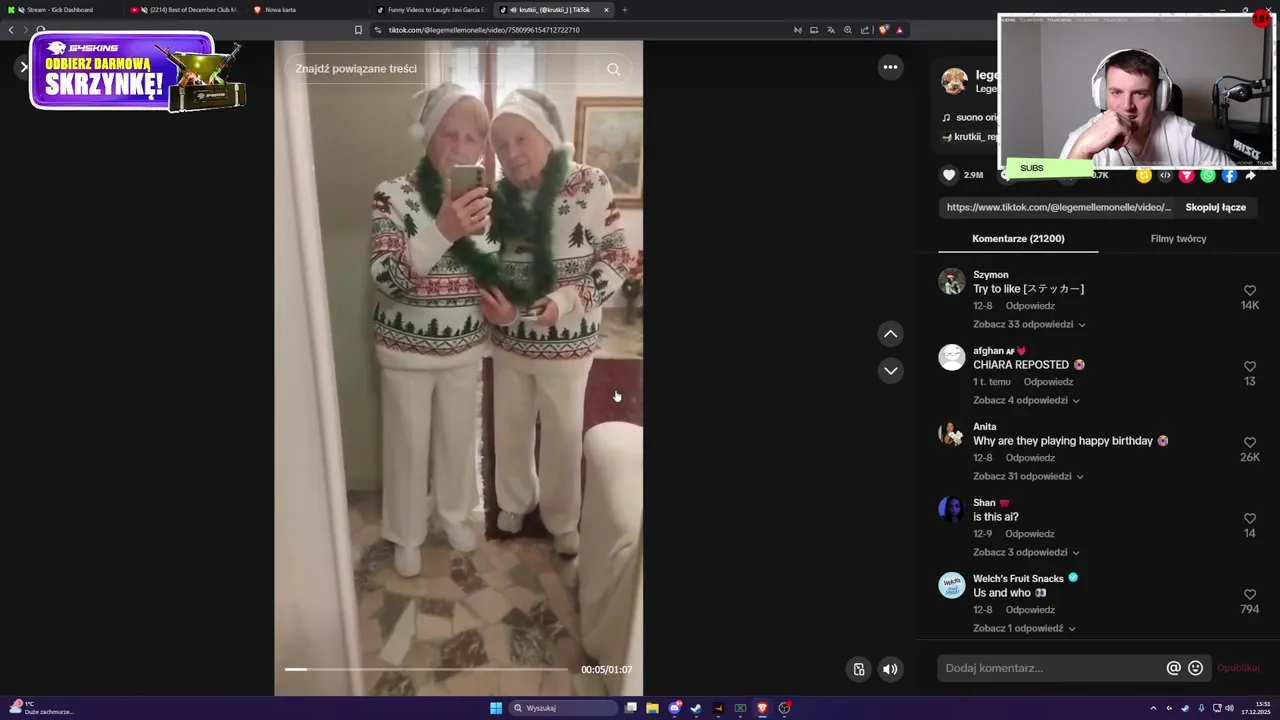Go to next video with down arrow
The height and width of the screenshot is (720, 1280).
[x=890, y=371]
